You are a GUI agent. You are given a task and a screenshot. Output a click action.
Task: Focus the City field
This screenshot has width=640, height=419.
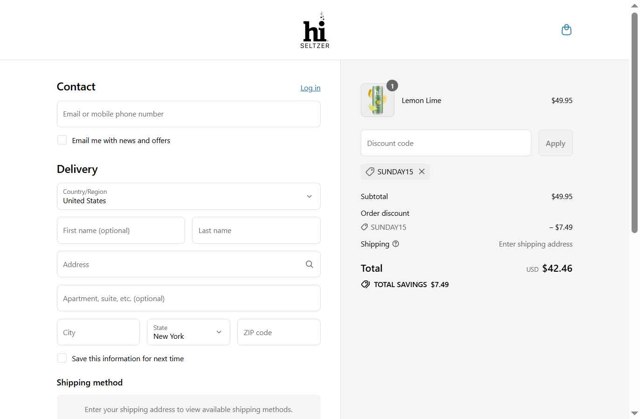98,332
